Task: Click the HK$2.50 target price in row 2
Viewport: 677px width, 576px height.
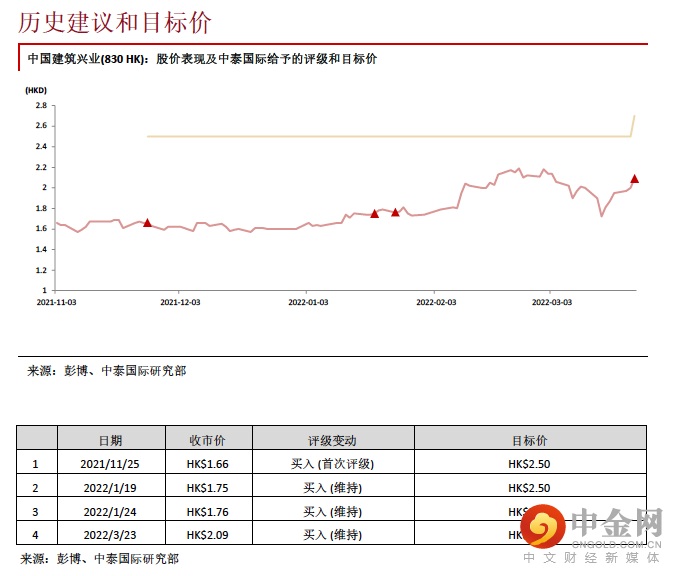Action: click(x=529, y=488)
